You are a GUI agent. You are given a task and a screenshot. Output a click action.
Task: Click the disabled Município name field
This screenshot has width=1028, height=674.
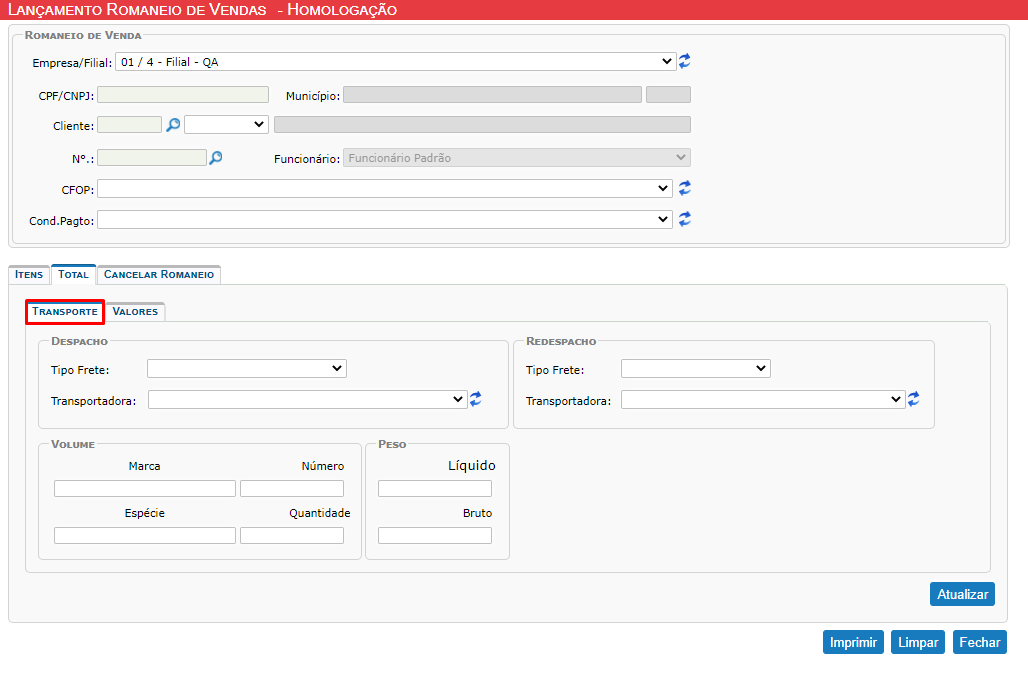[x=492, y=95]
